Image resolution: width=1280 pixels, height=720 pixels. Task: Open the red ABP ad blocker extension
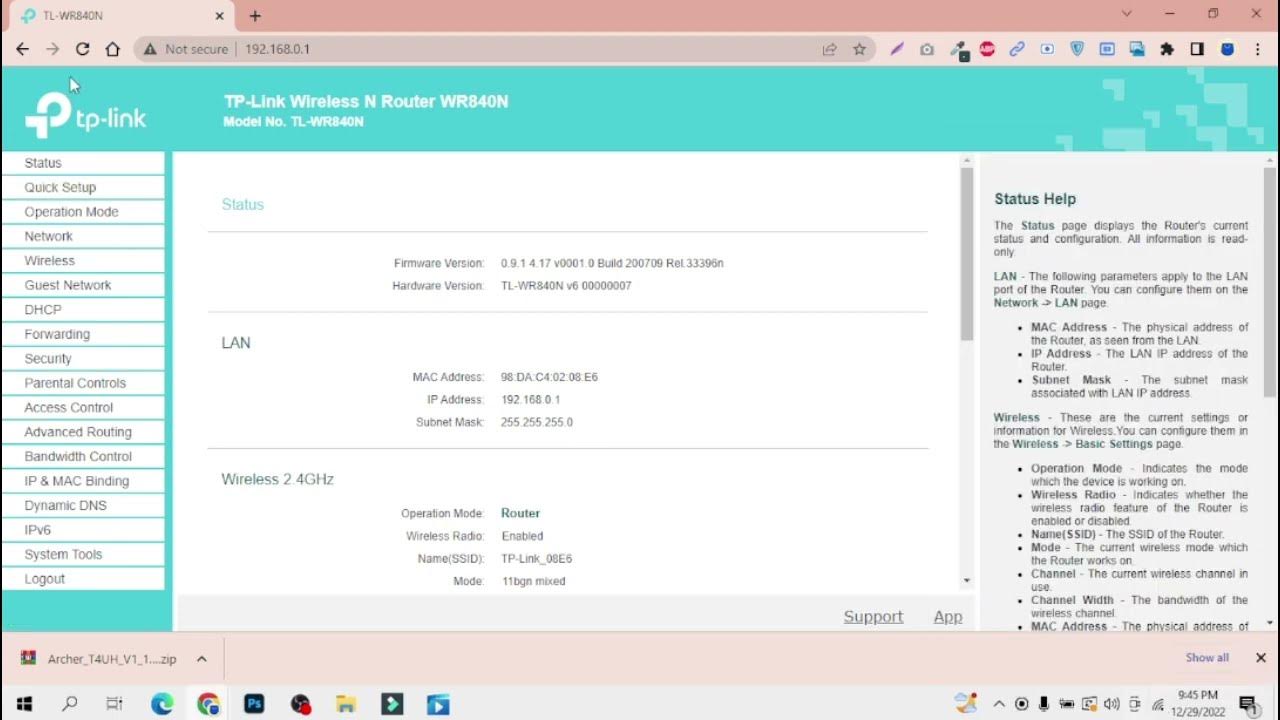click(x=987, y=49)
